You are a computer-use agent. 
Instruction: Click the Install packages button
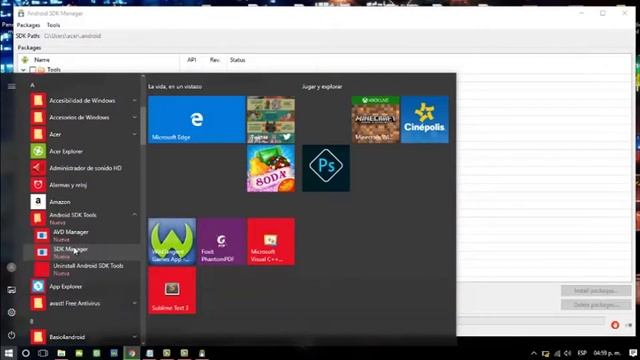click(x=596, y=291)
